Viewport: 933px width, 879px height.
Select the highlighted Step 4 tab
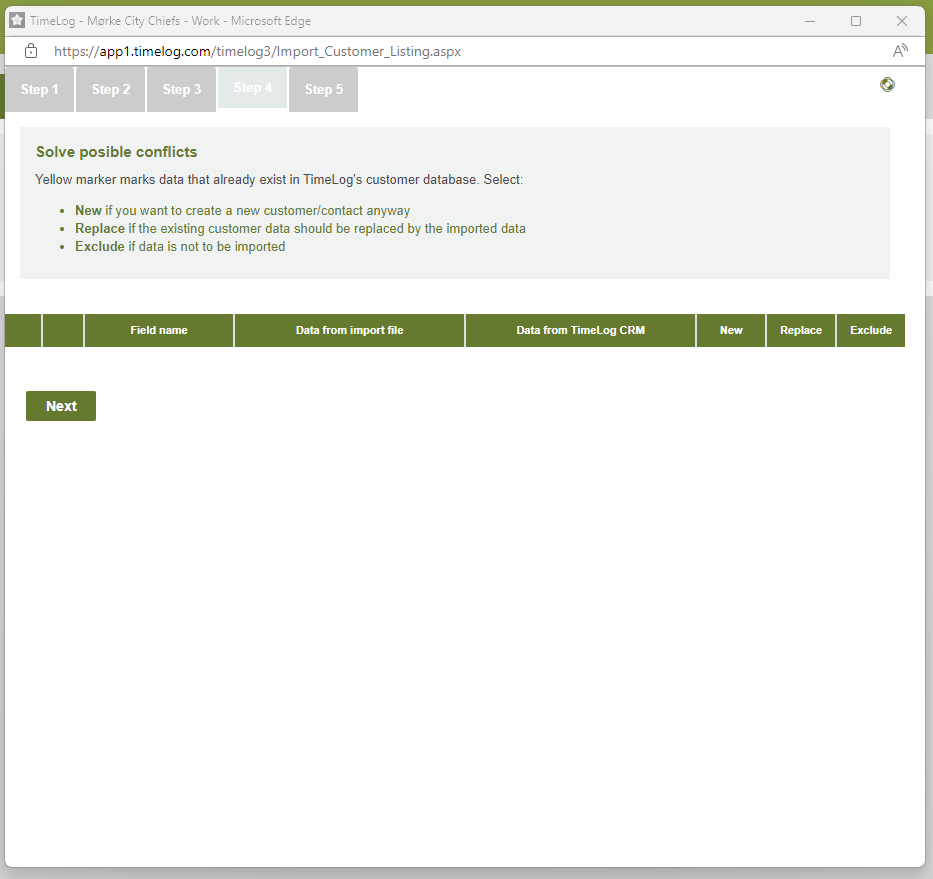(253, 88)
